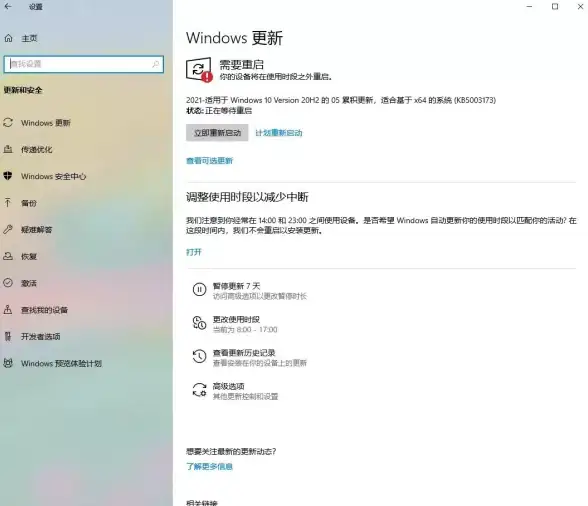Viewport: 588px width, 506px height.
Task: Click the 立即重新启动 button
Action: point(217,133)
